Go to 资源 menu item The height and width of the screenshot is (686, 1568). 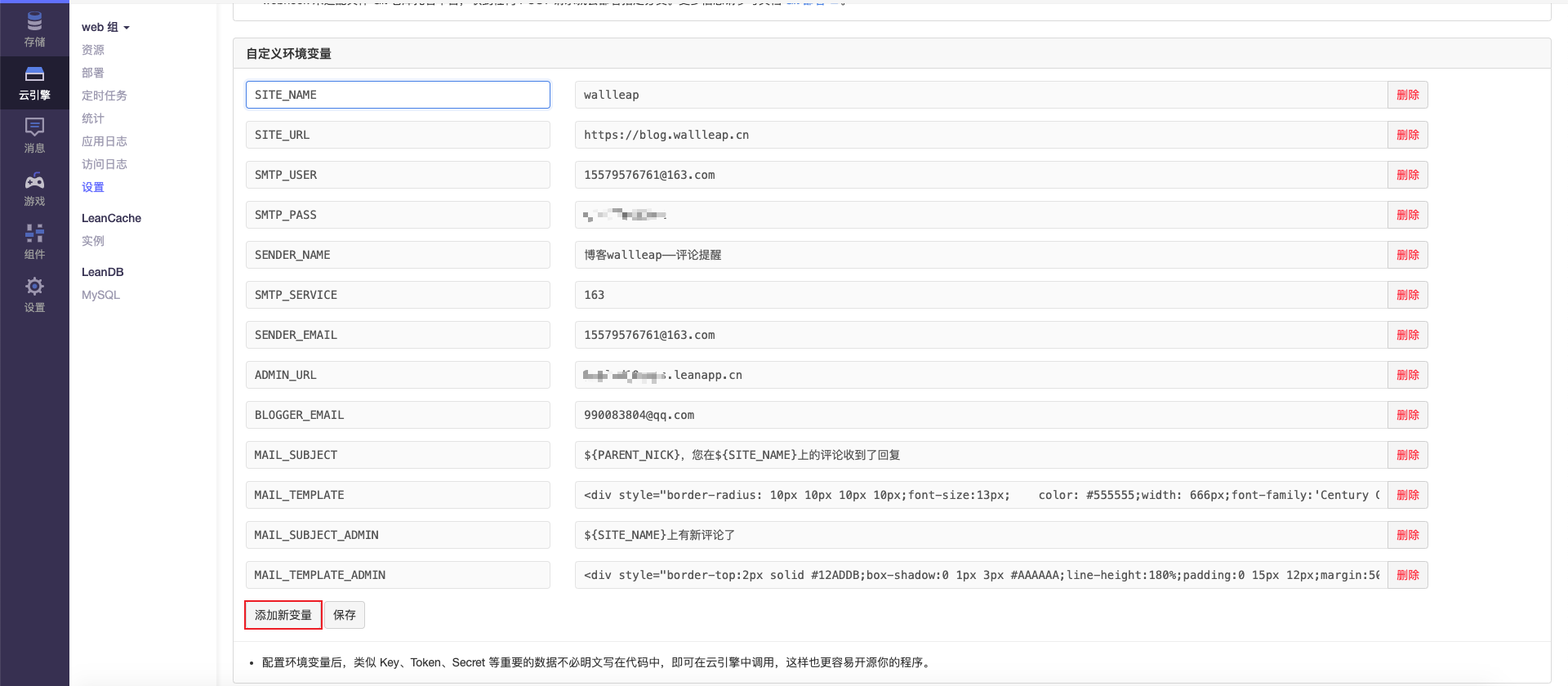click(x=93, y=50)
